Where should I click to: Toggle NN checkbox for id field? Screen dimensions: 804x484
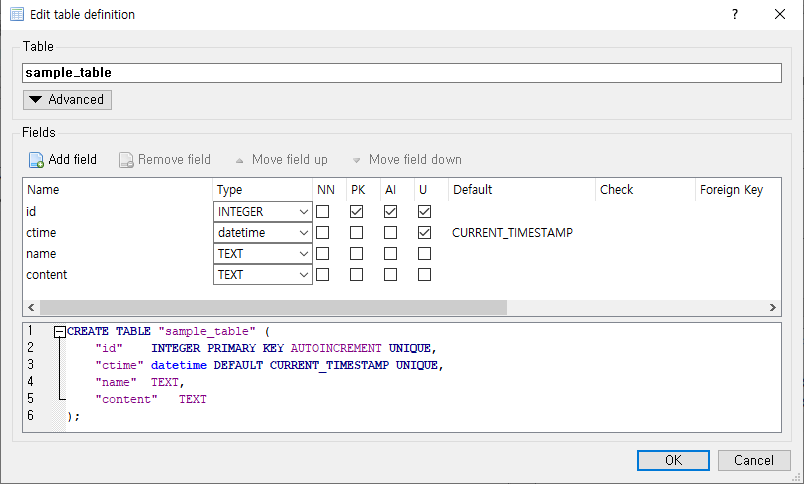323,211
